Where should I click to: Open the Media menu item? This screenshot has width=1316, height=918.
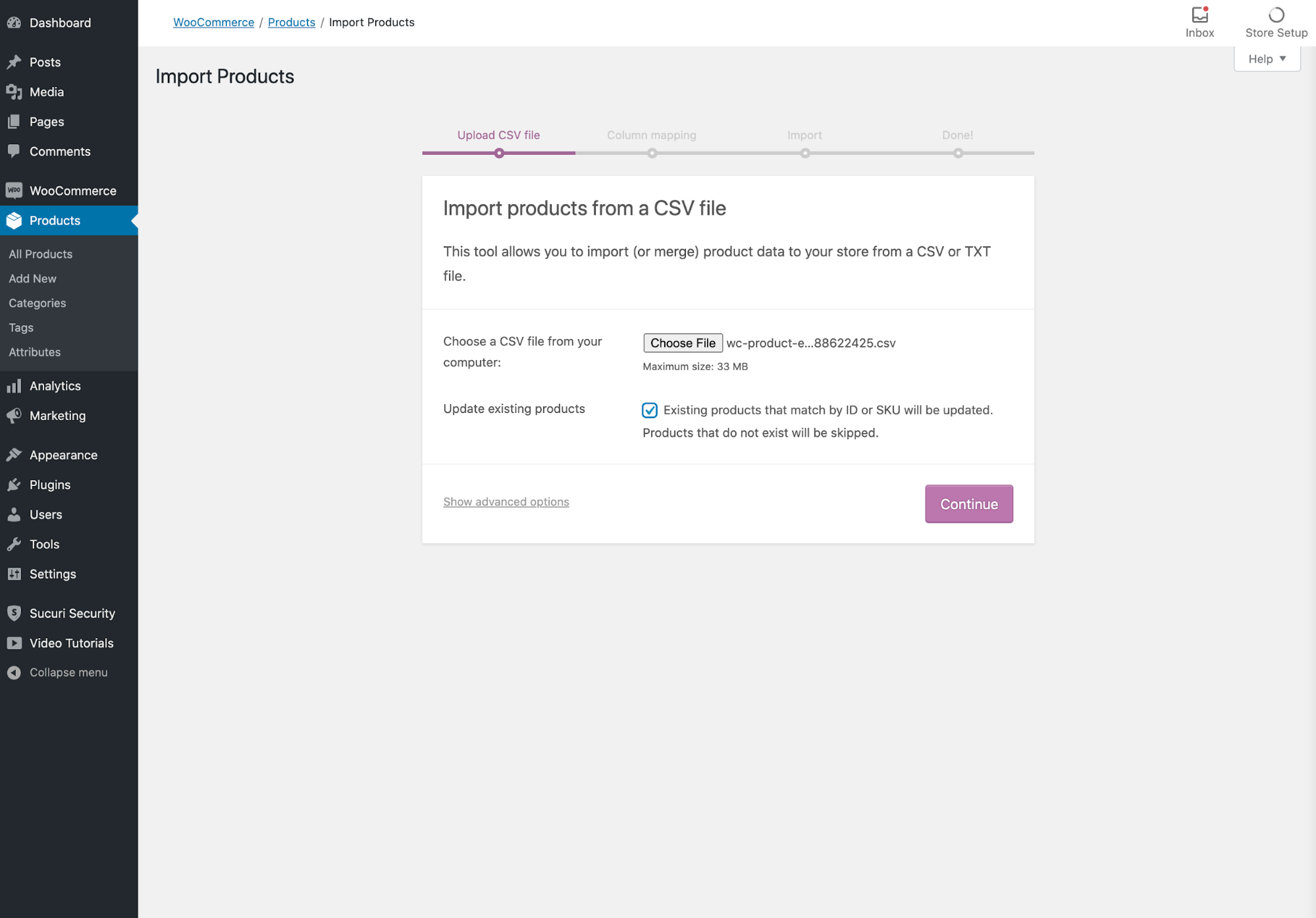pyautogui.click(x=69, y=92)
